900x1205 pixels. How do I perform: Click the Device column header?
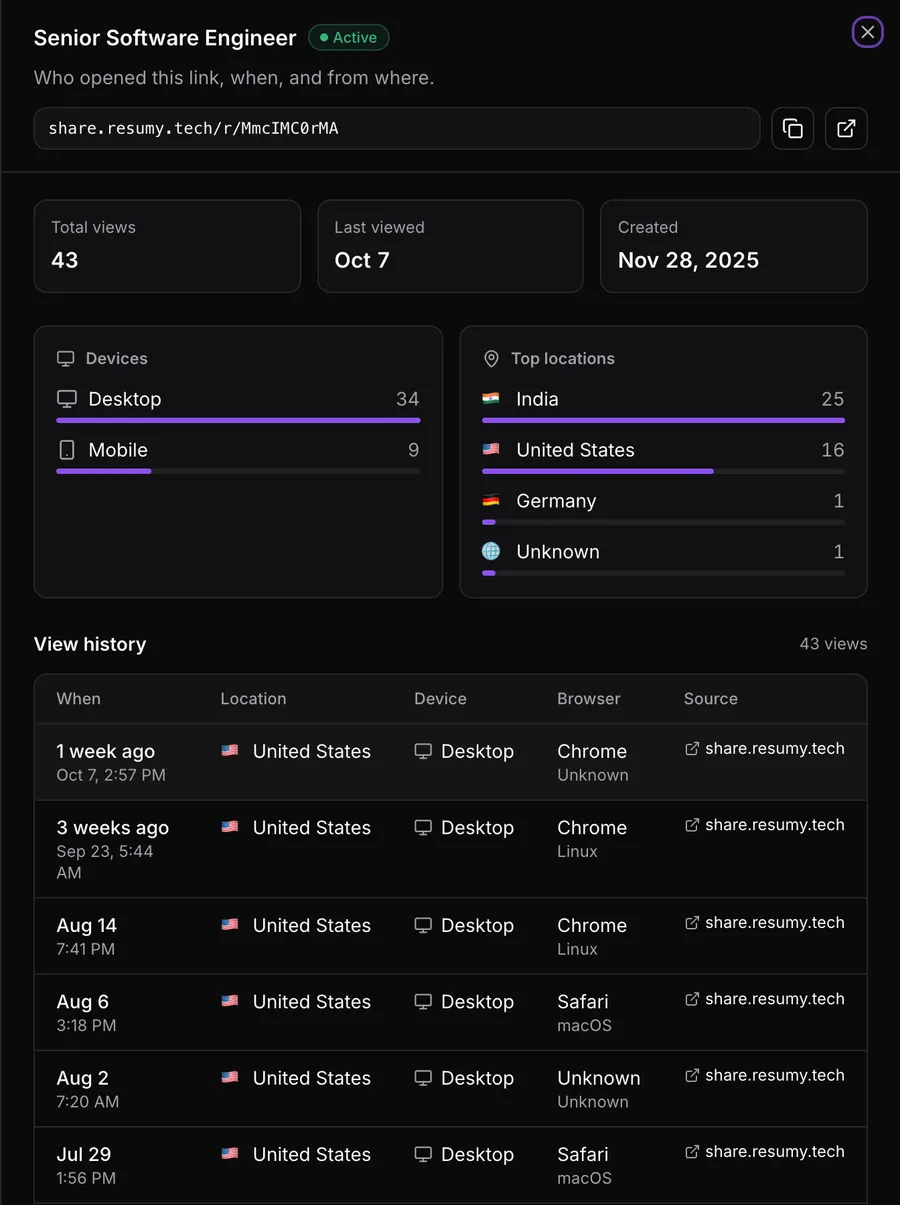[440, 699]
